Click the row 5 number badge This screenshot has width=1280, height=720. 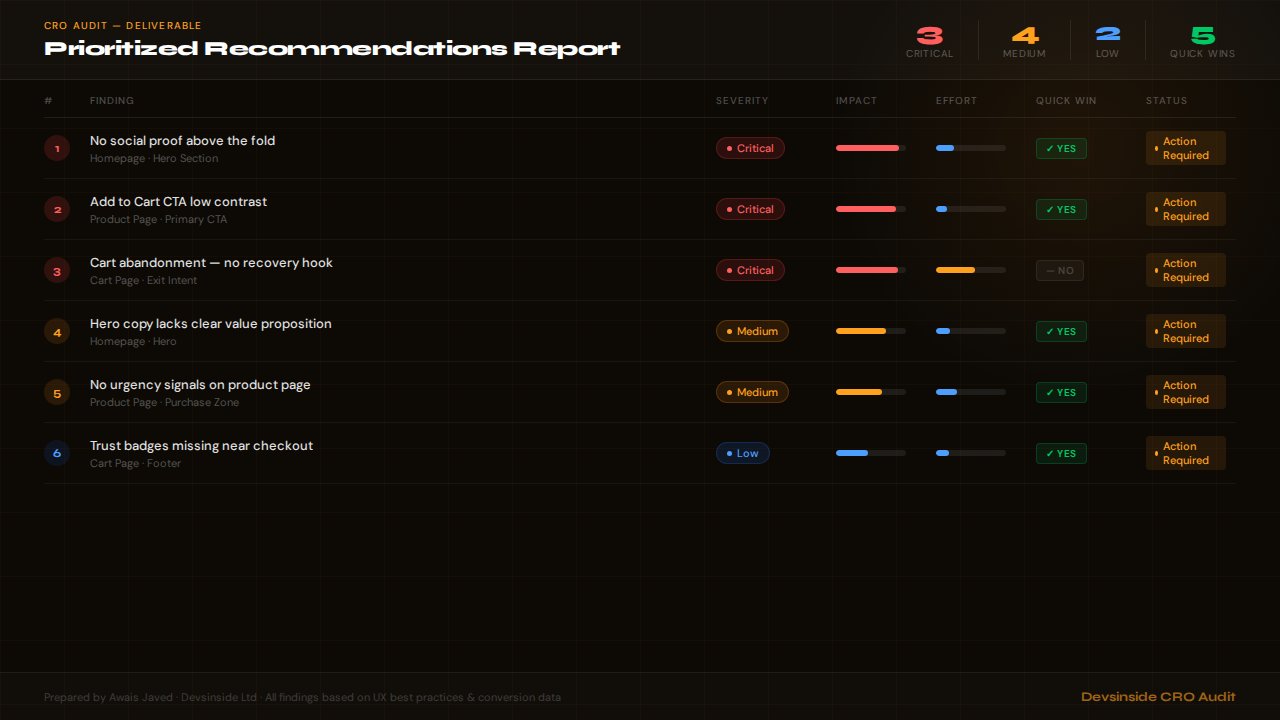pyautogui.click(x=57, y=392)
